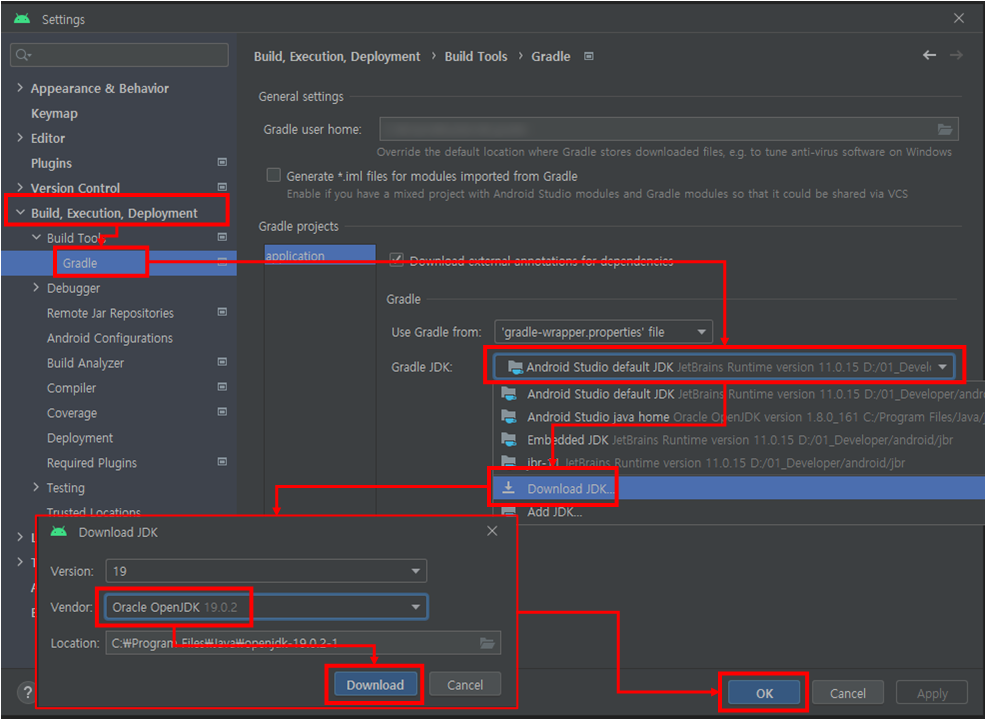The image size is (986, 720).
Task: Click OK in Settings dialog
Action: pos(764,693)
